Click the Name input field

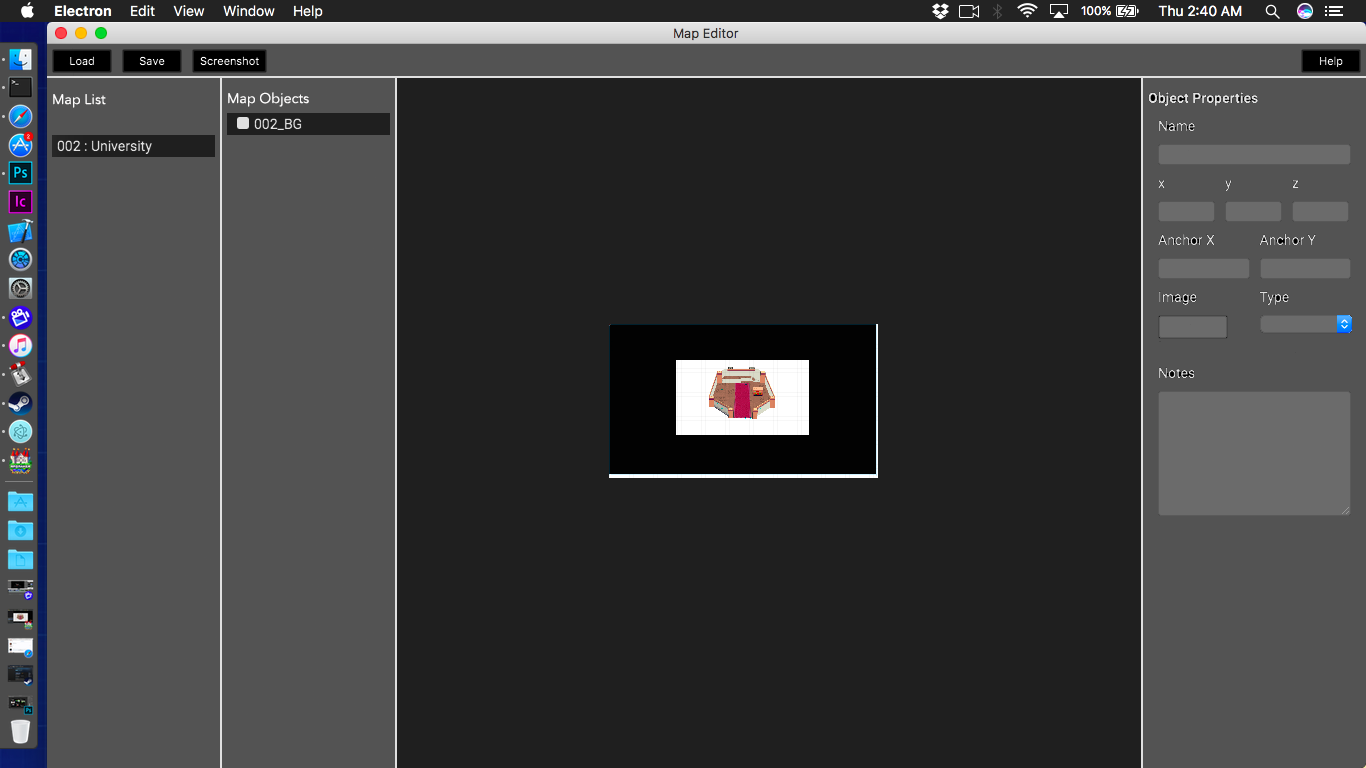1254,154
